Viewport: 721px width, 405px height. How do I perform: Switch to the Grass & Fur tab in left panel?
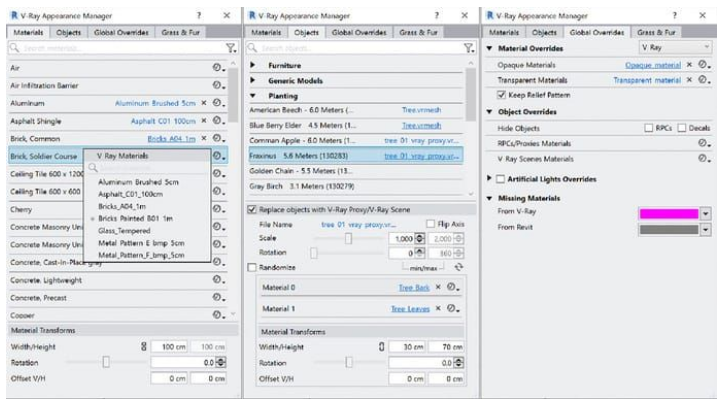pyautogui.click(x=183, y=33)
